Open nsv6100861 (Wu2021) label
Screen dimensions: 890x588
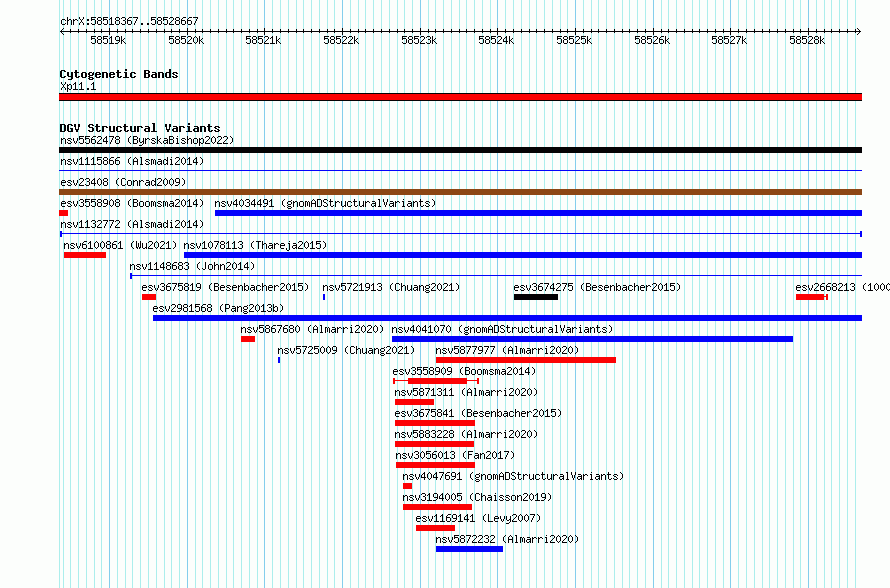coord(120,245)
